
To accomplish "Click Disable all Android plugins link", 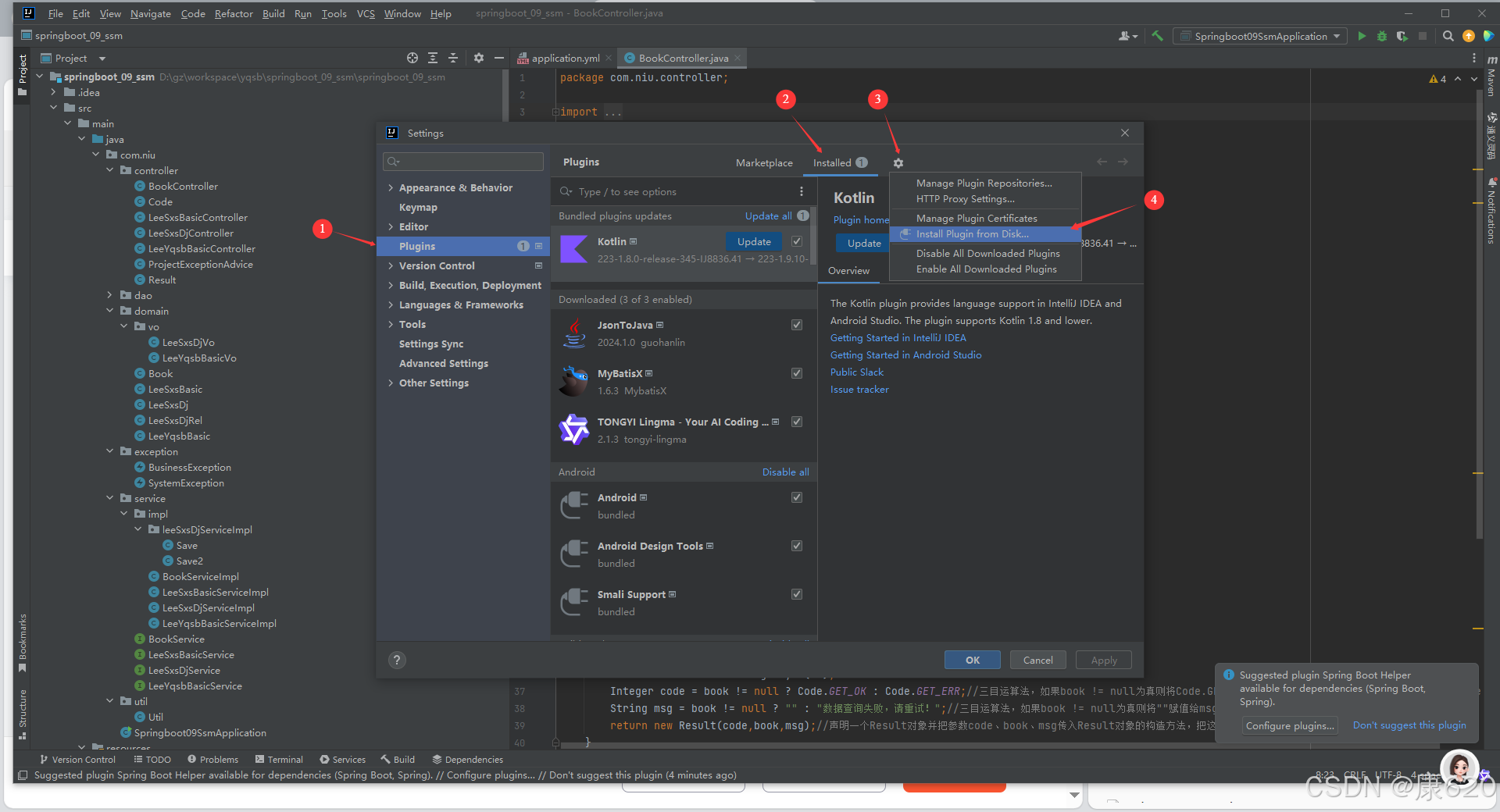I will tap(785, 472).
